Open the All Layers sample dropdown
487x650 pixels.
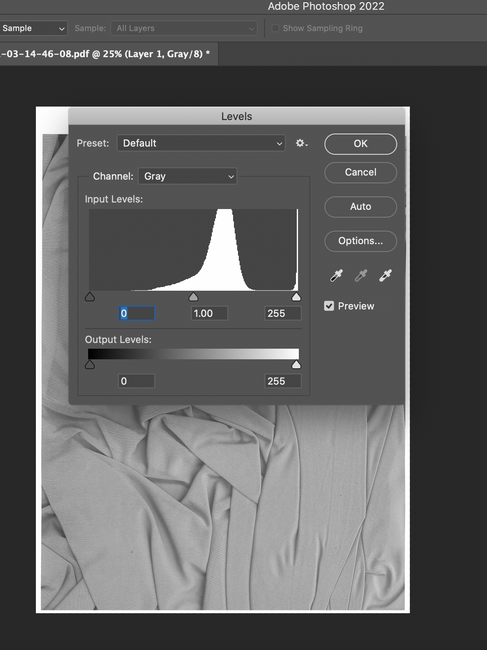tap(184, 28)
